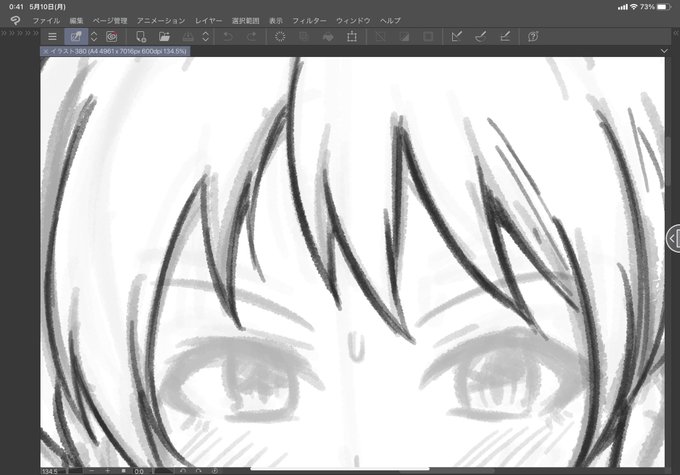Click the 134.5 zoom value field

point(49,471)
